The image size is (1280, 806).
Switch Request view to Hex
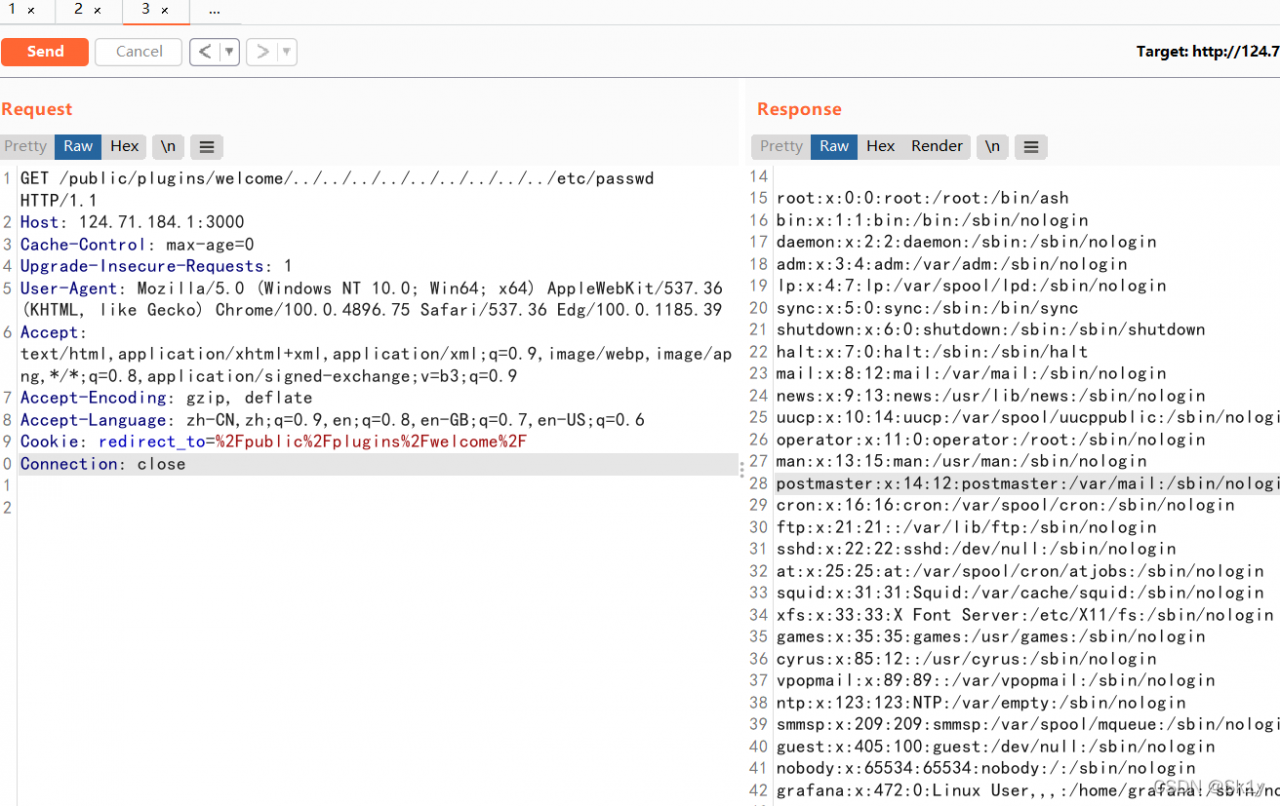tap(125, 146)
